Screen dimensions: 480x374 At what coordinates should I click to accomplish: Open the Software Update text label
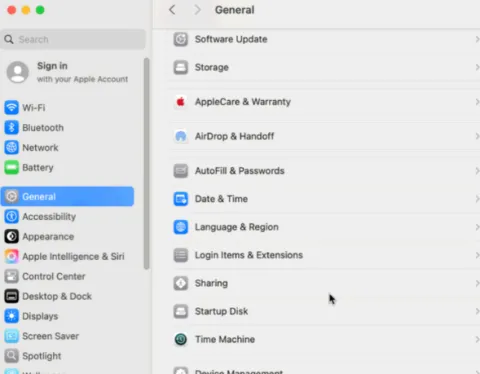click(231, 39)
